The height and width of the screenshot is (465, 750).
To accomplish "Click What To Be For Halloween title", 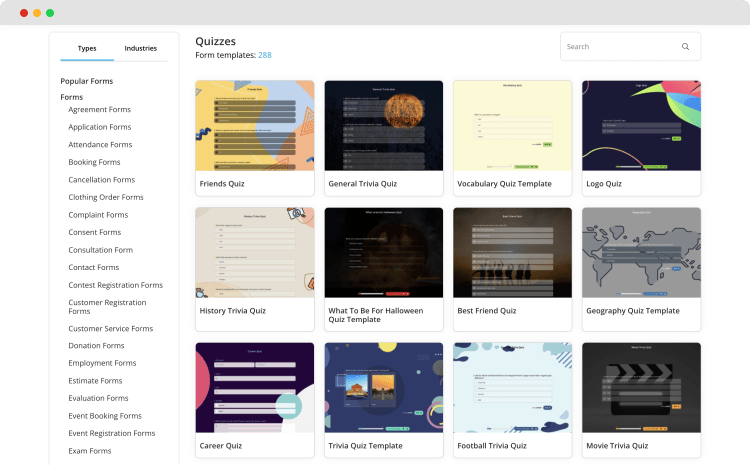I will pyautogui.click(x=375, y=315).
